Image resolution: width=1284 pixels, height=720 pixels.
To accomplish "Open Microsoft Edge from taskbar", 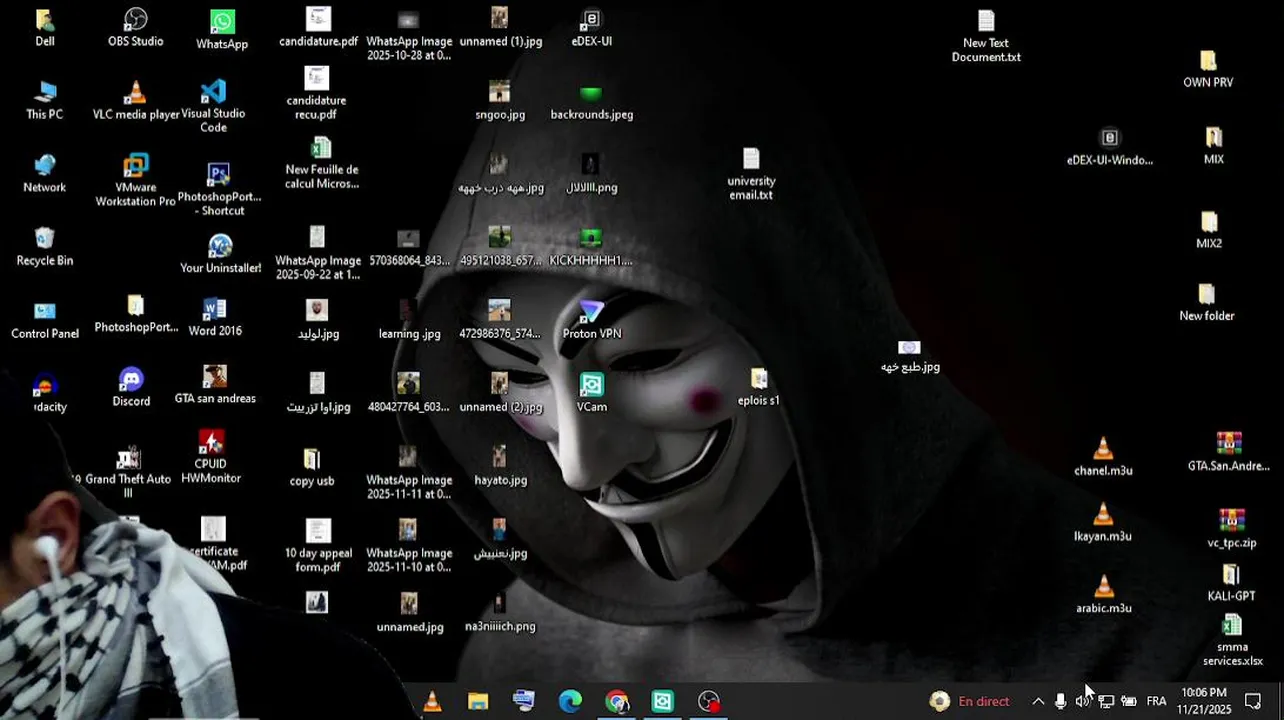I will (x=570, y=701).
